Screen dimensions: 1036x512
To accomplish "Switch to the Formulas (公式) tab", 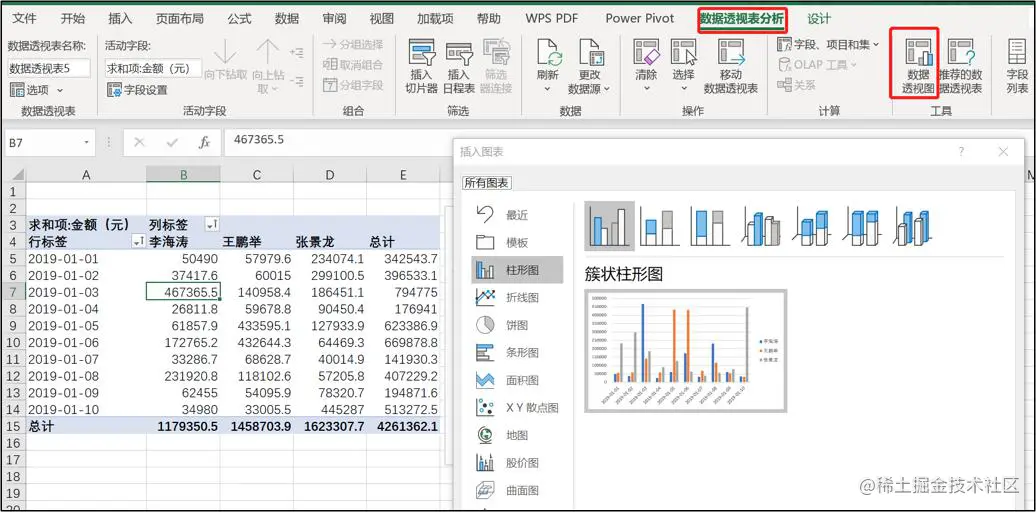I will click(x=239, y=18).
